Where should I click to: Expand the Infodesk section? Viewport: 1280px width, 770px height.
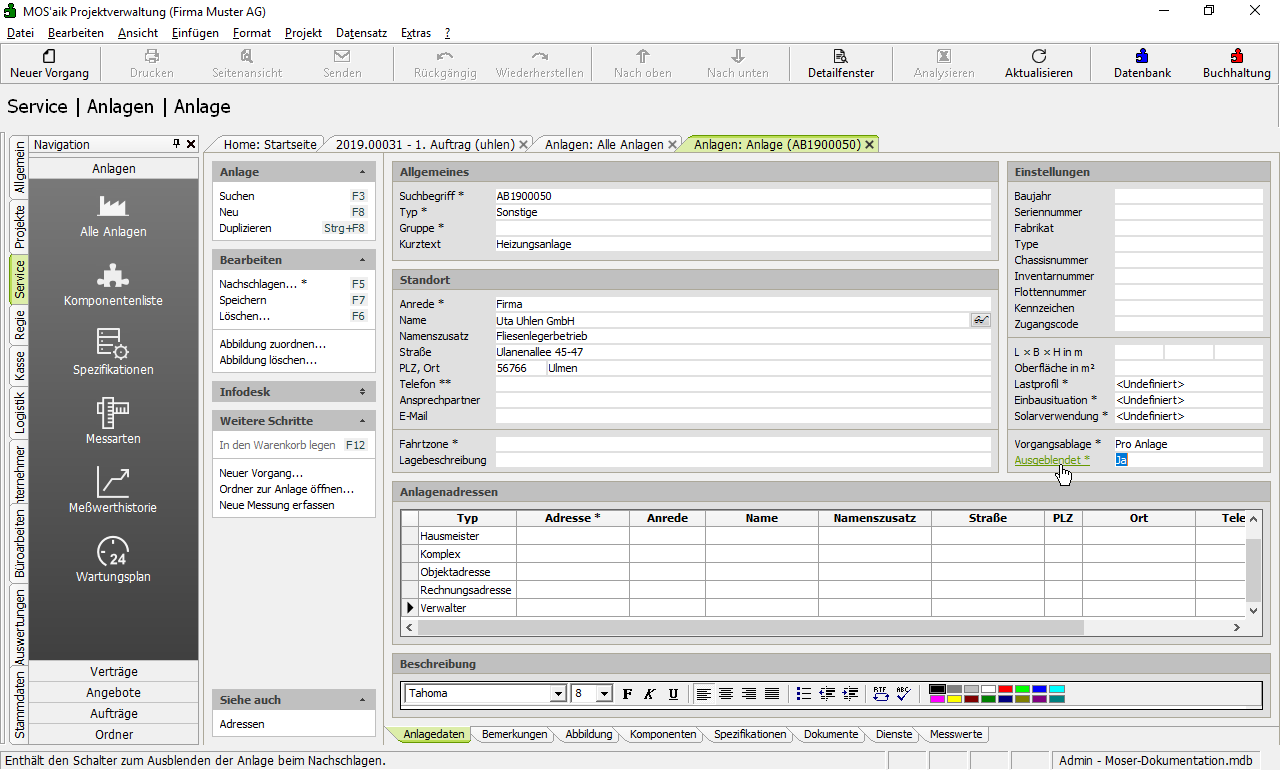pos(294,392)
